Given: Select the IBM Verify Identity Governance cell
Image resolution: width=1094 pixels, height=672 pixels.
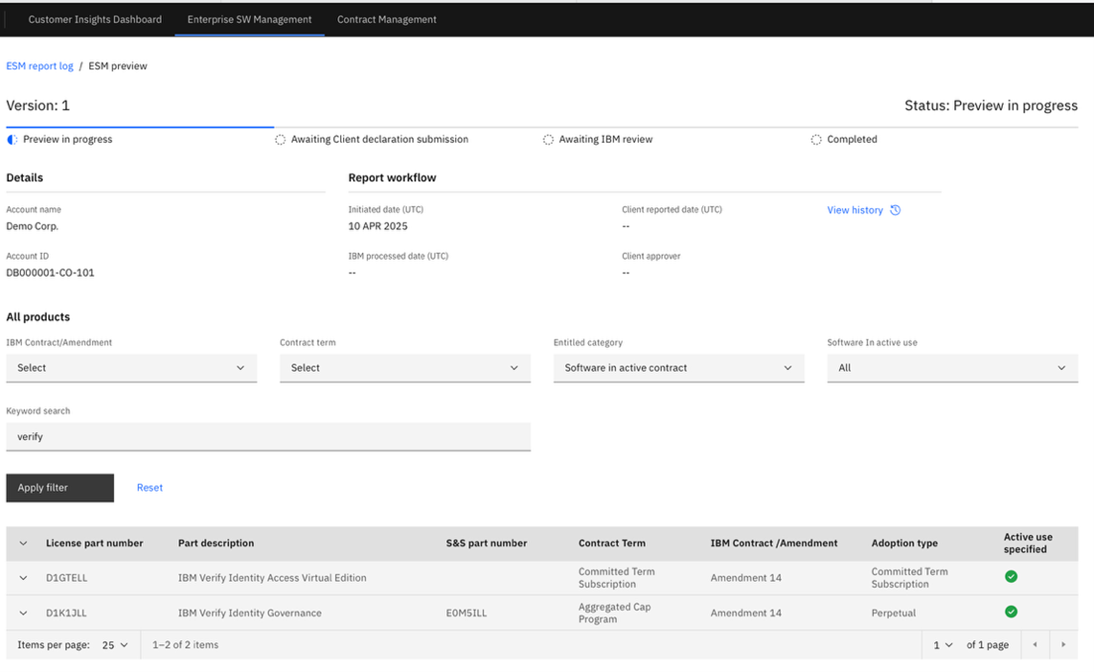Looking at the screenshot, I should [x=250, y=613].
